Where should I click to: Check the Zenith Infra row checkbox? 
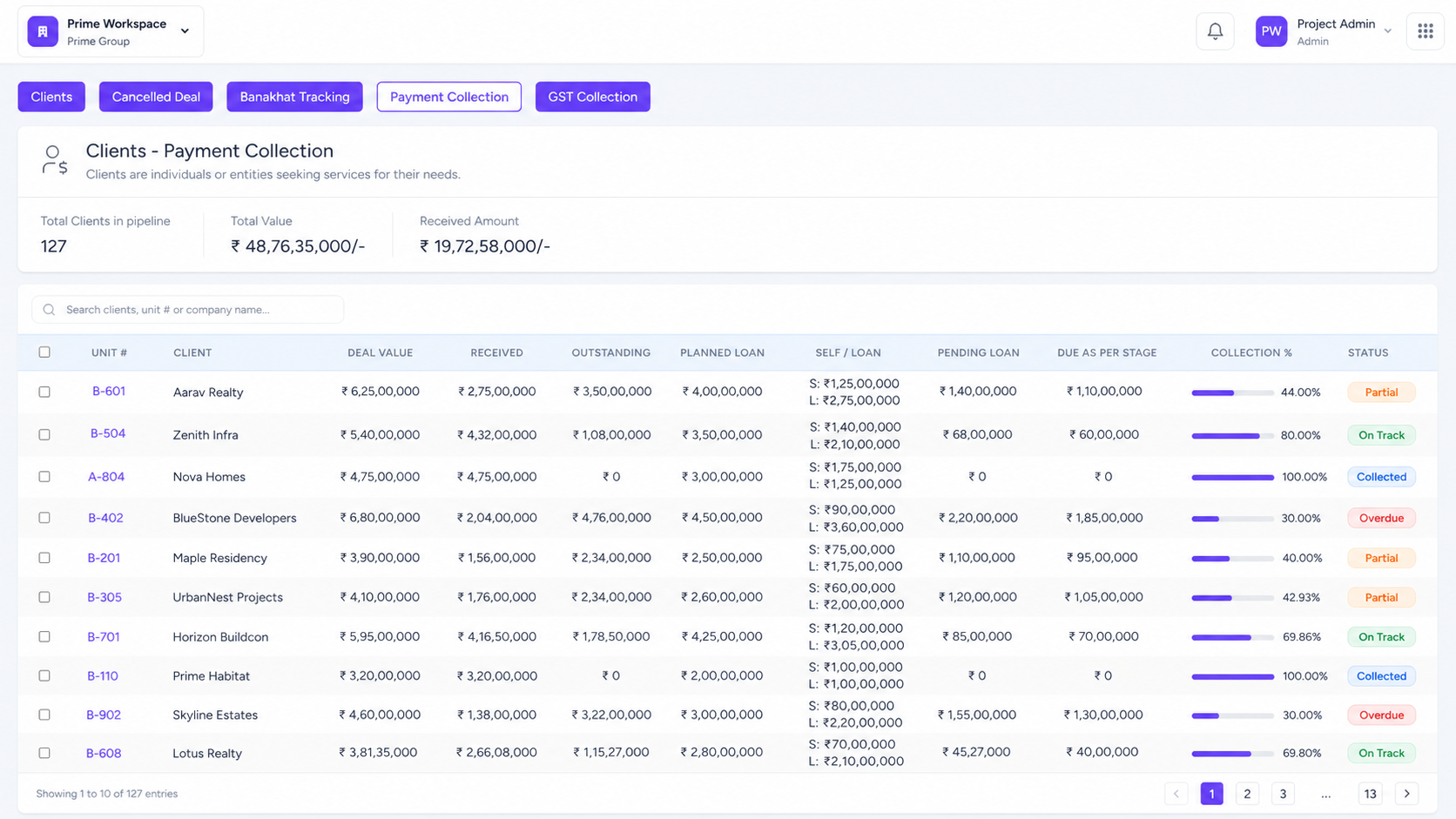pyautogui.click(x=44, y=434)
